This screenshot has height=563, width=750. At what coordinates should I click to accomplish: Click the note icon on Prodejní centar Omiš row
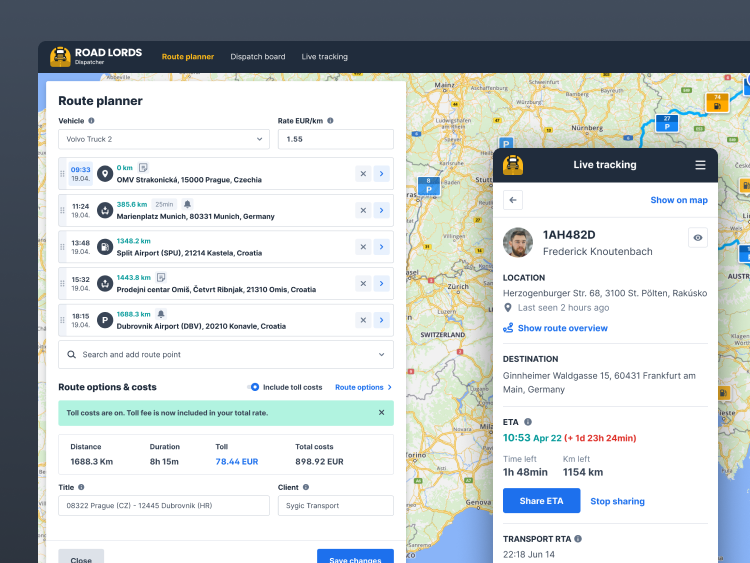[x=161, y=277]
